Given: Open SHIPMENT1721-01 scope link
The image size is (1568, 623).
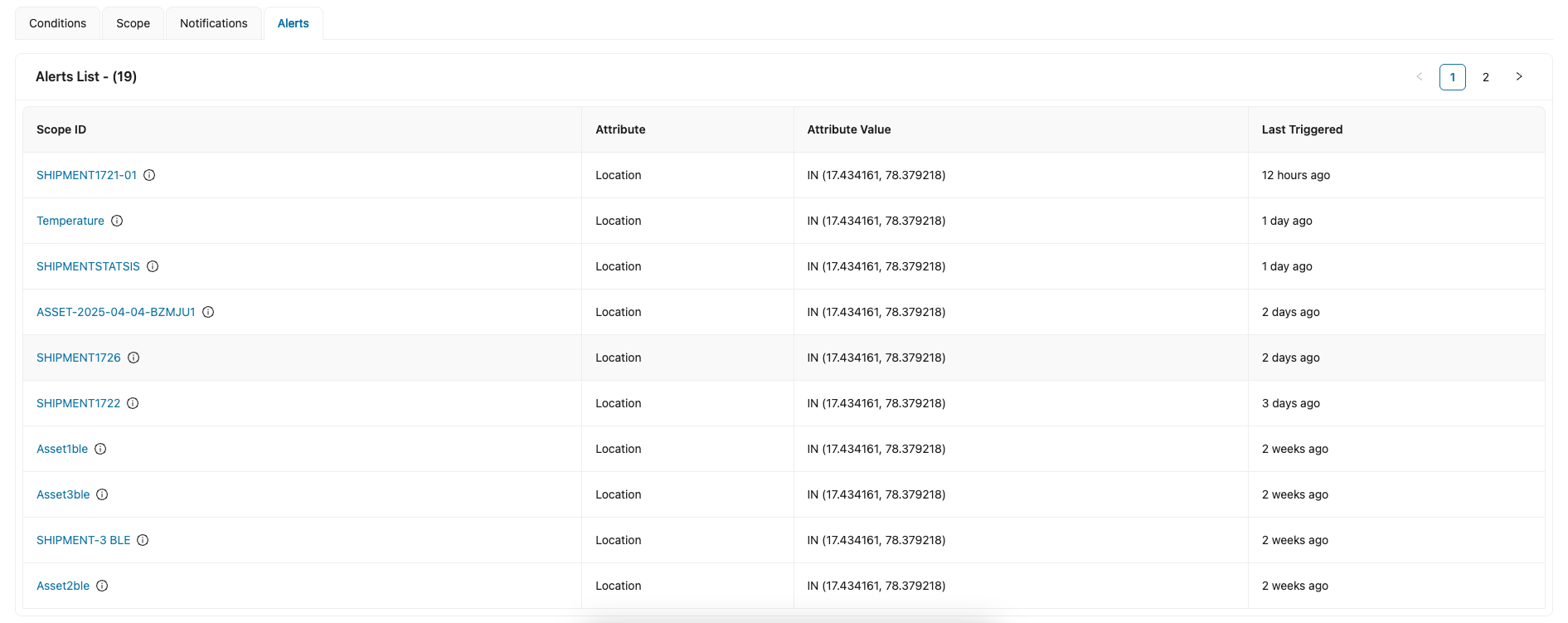Looking at the screenshot, I should pos(86,175).
